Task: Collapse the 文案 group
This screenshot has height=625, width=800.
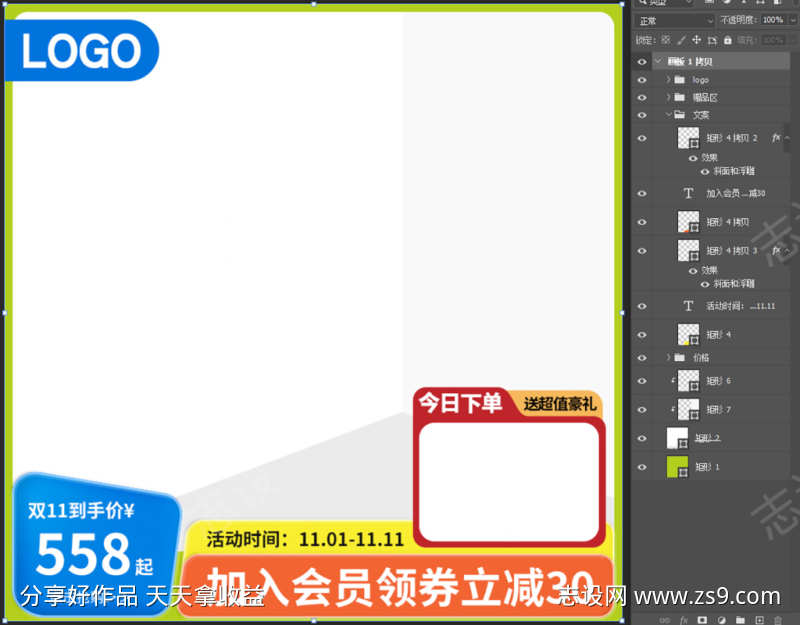Action: pyautogui.click(x=669, y=115)
